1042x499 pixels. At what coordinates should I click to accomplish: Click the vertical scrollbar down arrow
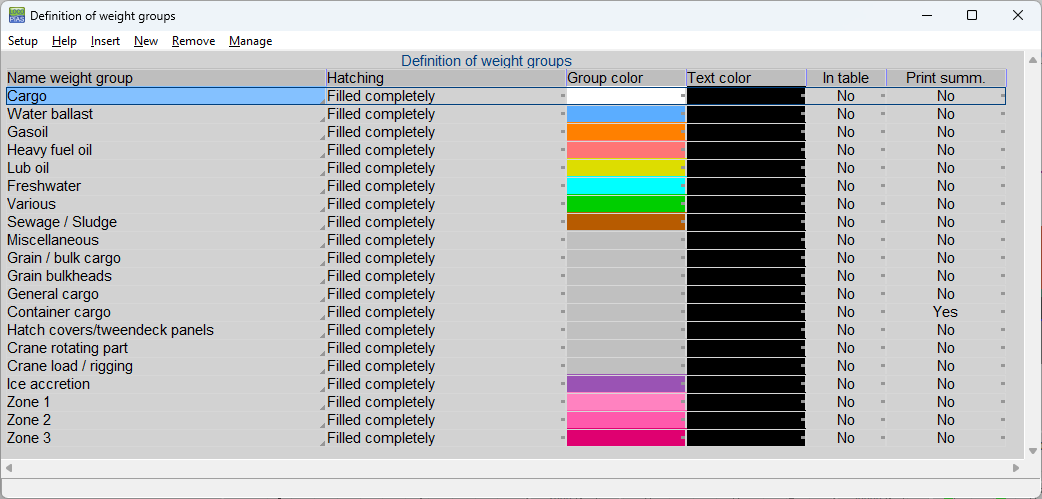1032,451
